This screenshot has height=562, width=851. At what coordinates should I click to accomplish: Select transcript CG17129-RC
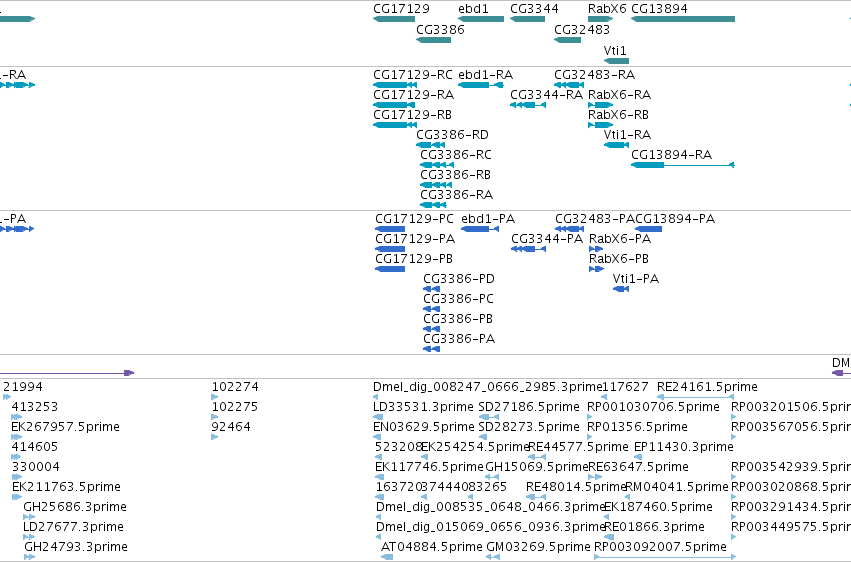coord(395,85)
